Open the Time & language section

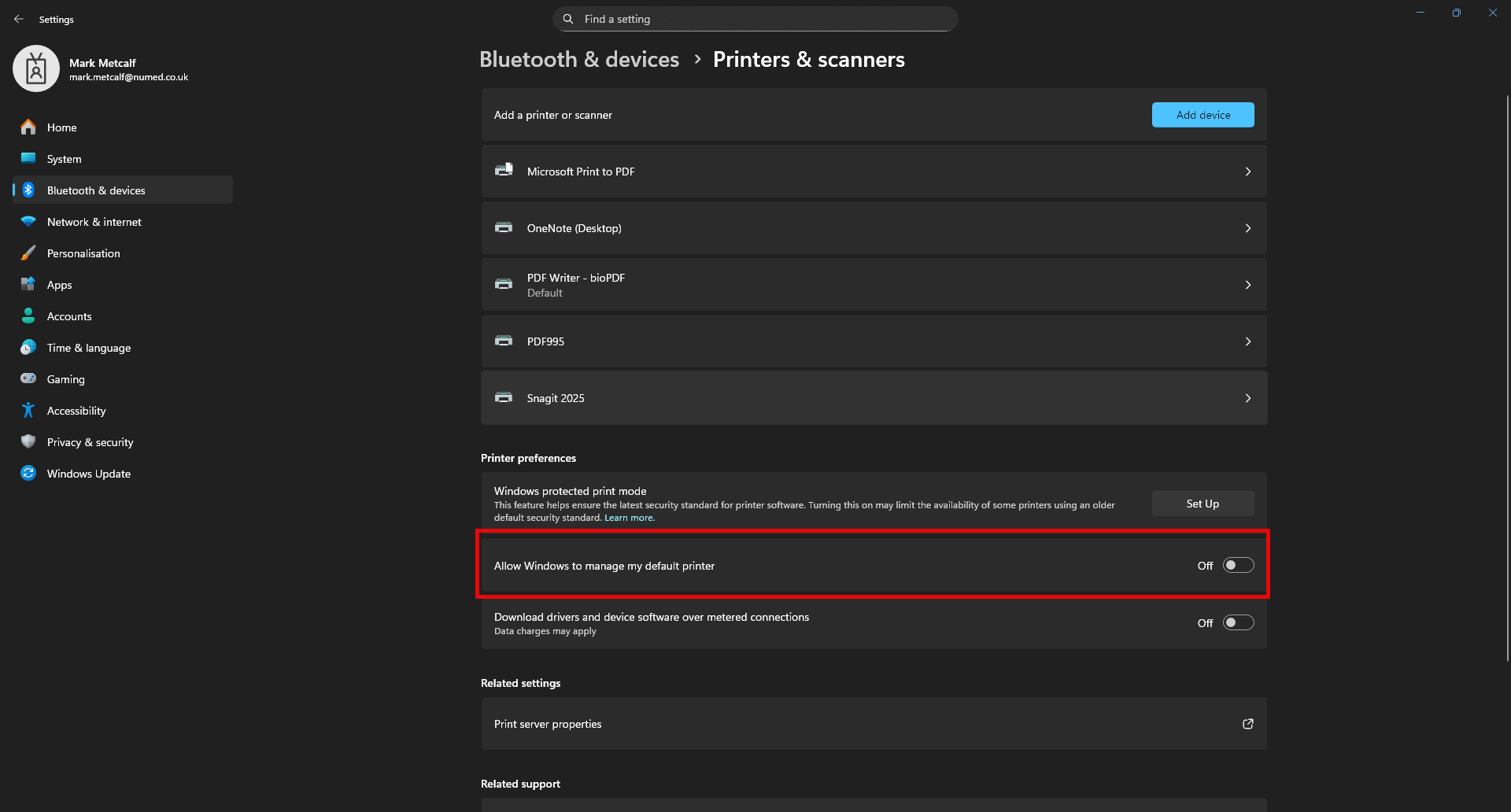[89, 348]
